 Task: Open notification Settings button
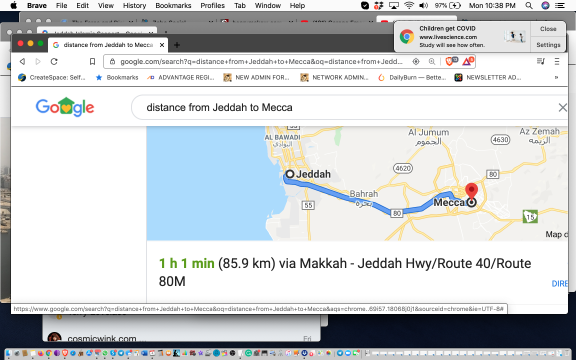pos(548,44)
